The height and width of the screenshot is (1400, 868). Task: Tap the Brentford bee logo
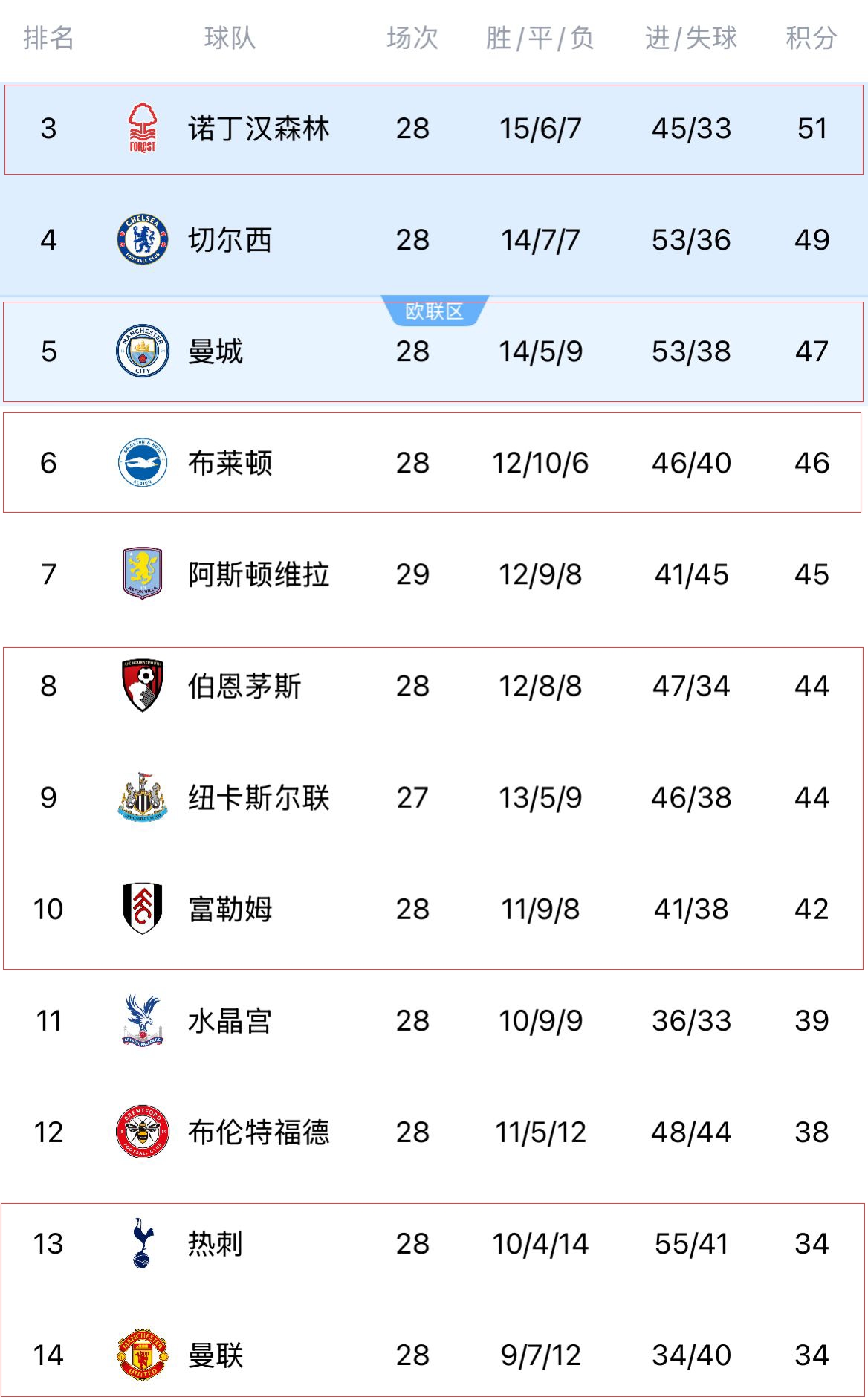click(x=143, y=1132)
